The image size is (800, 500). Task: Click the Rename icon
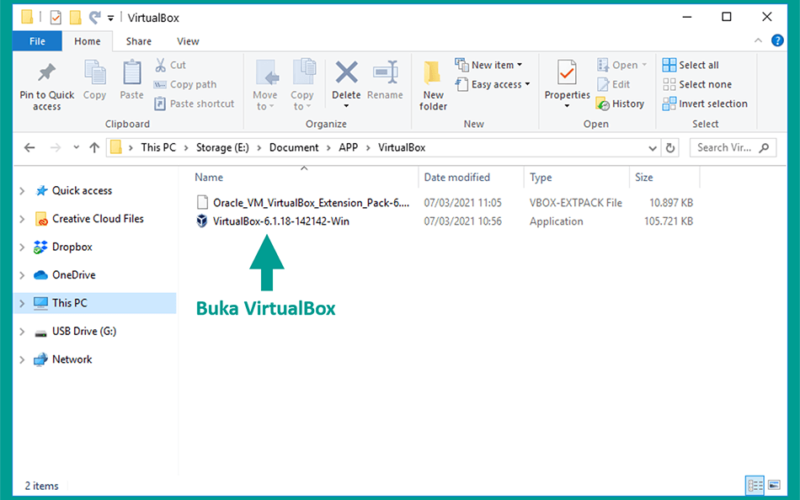[385, 72]
